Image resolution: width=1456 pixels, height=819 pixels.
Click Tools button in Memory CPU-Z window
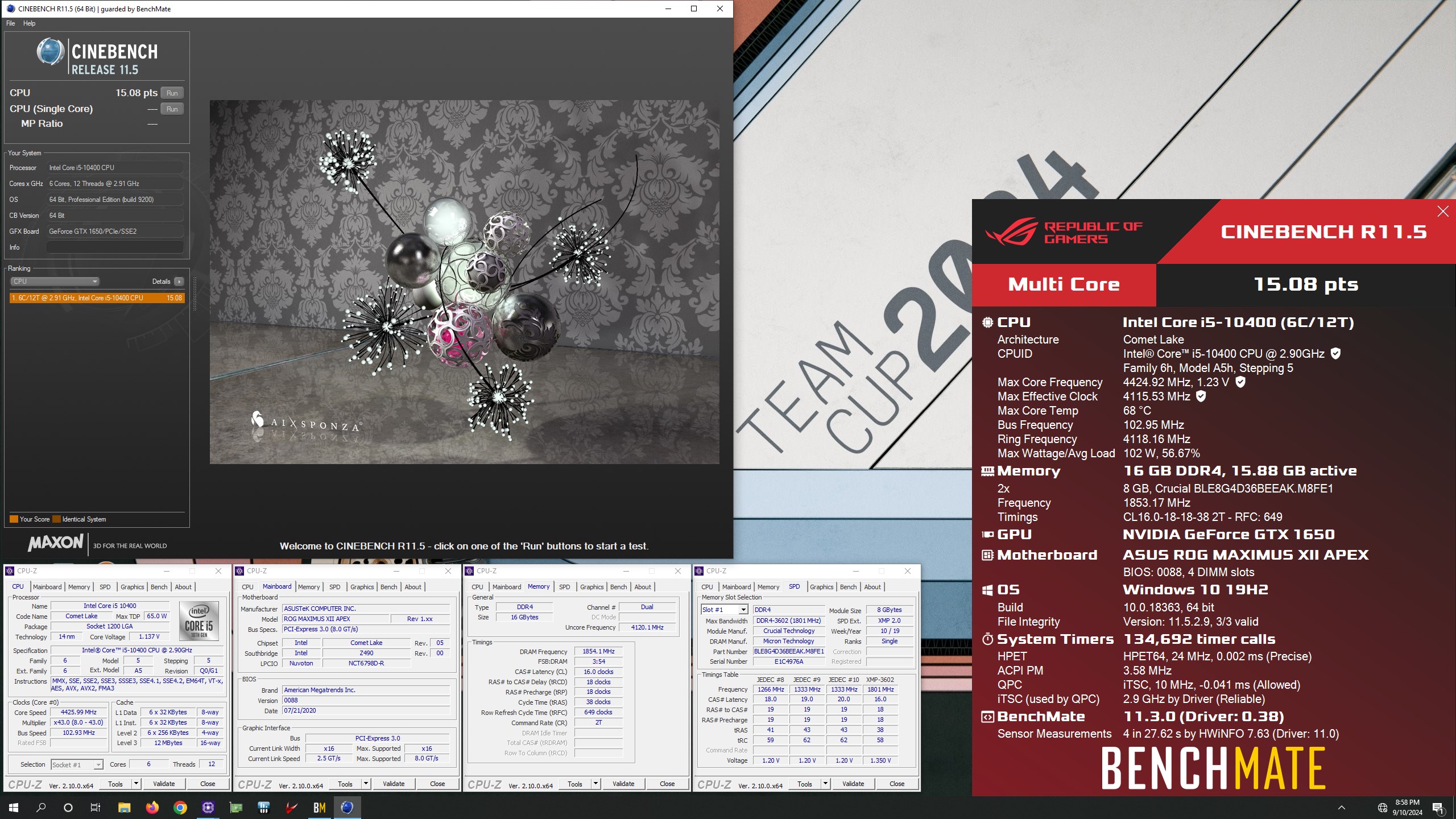pos(575,784)
